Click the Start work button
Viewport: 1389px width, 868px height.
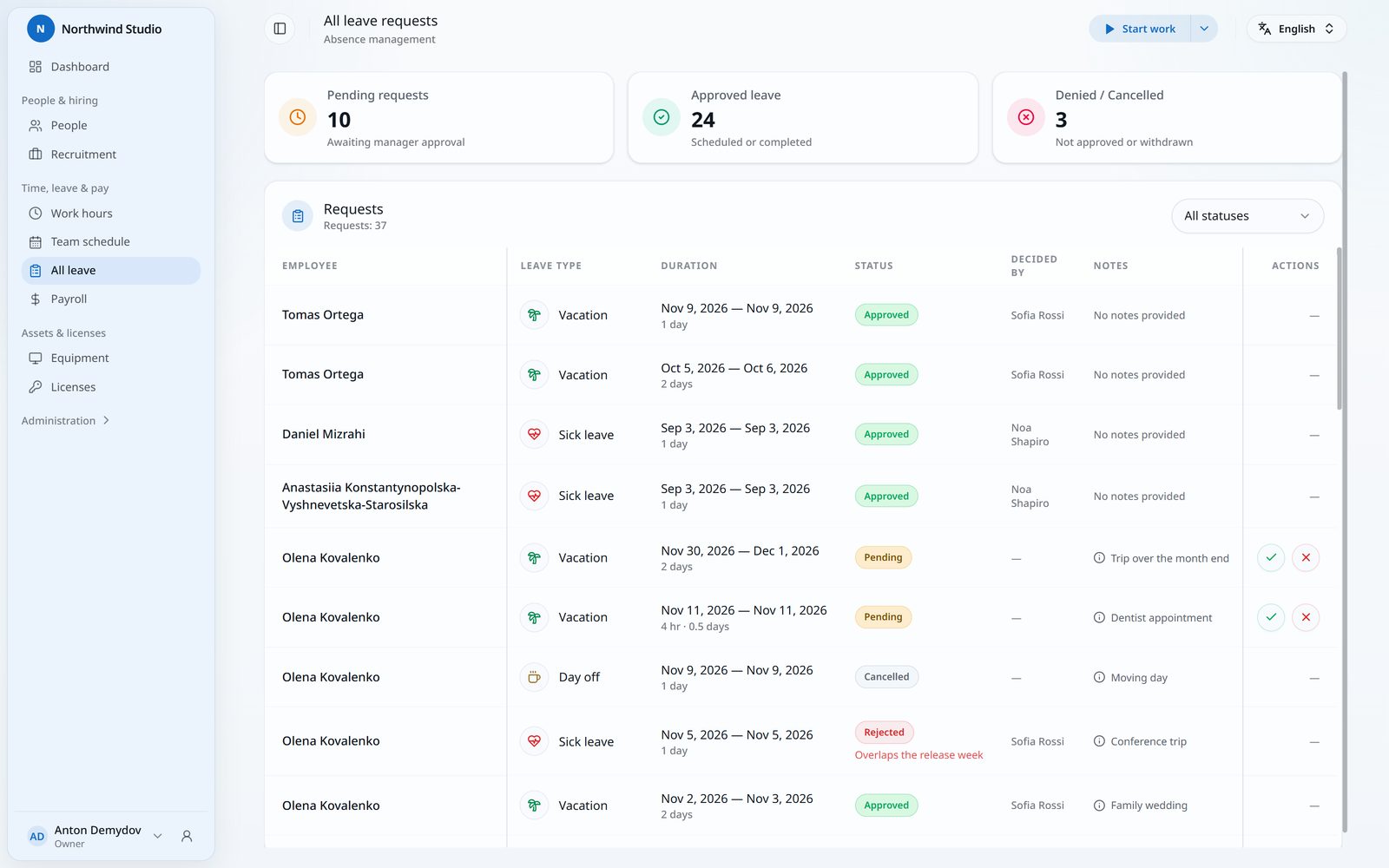point(1140,29)
